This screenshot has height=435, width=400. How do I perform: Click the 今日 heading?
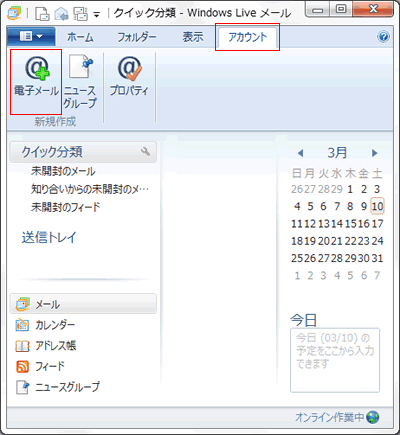coord(303,320)
